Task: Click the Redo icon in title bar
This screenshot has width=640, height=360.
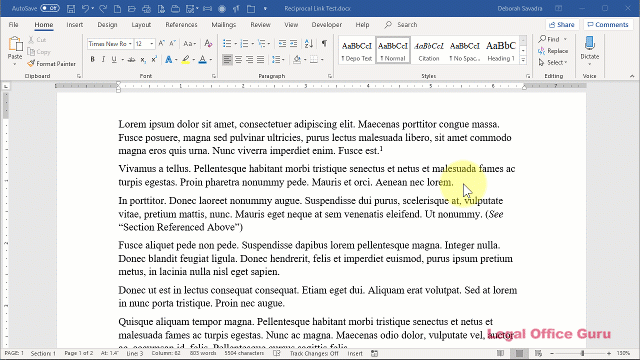Action: 103,9
